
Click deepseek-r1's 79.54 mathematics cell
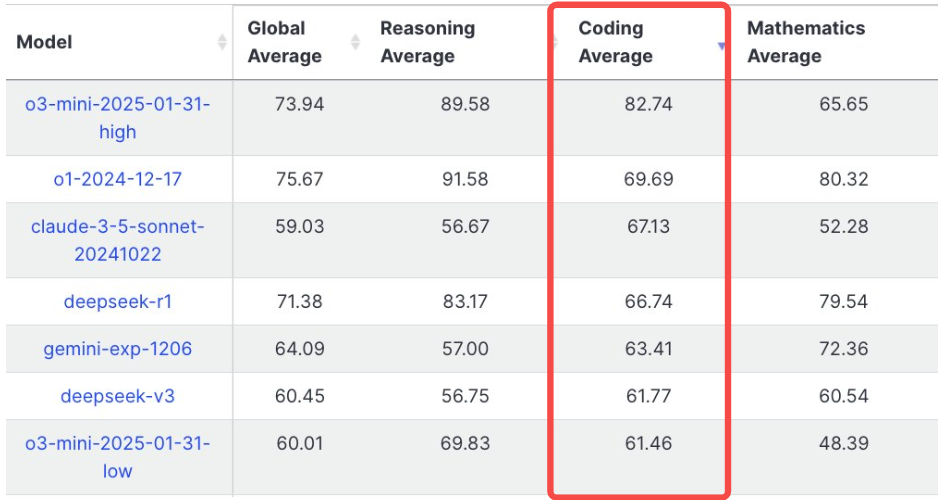[x=843, y=301]
